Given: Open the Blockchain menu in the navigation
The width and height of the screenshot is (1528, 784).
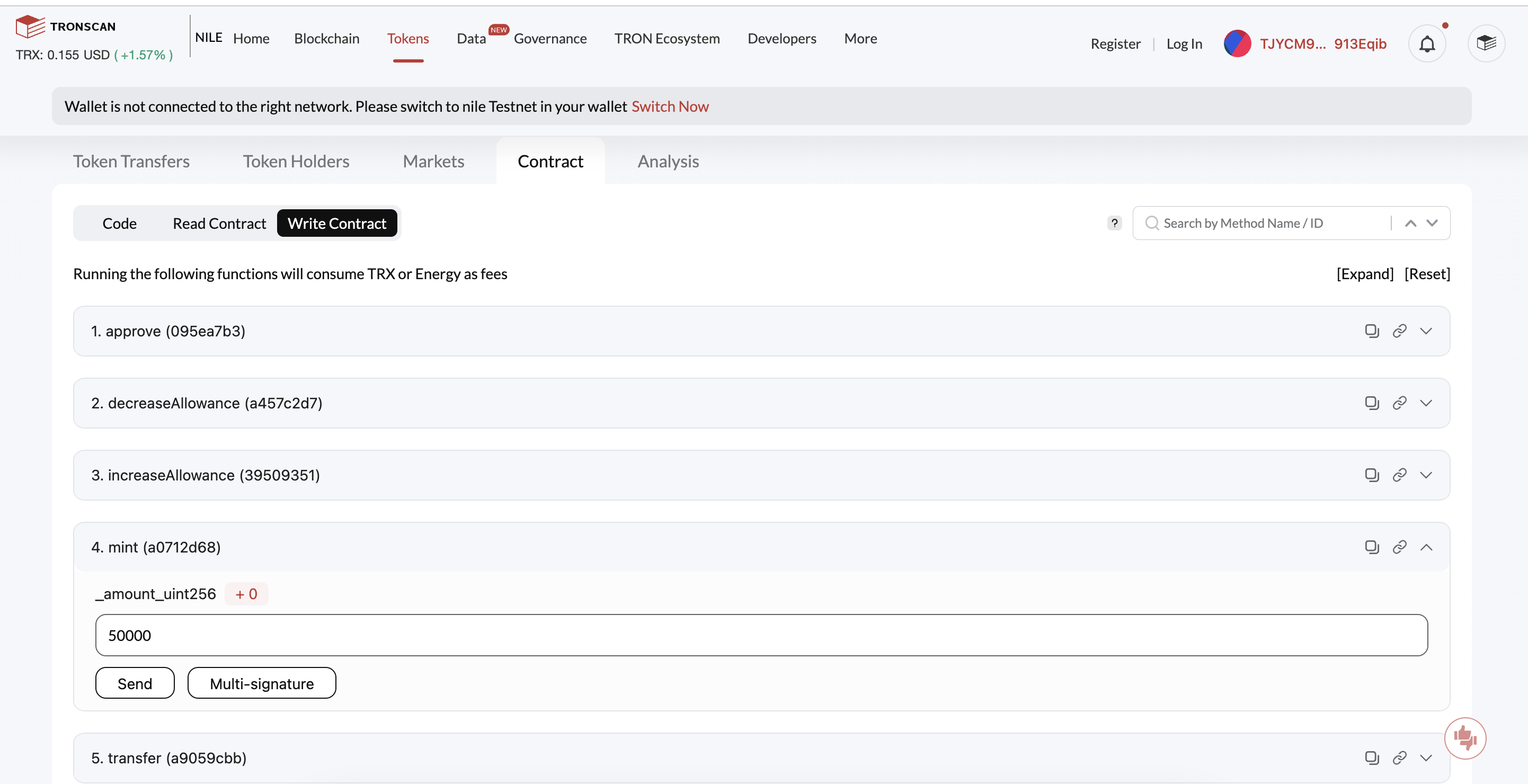Looking at the screenshot, I should pos(326,39).
